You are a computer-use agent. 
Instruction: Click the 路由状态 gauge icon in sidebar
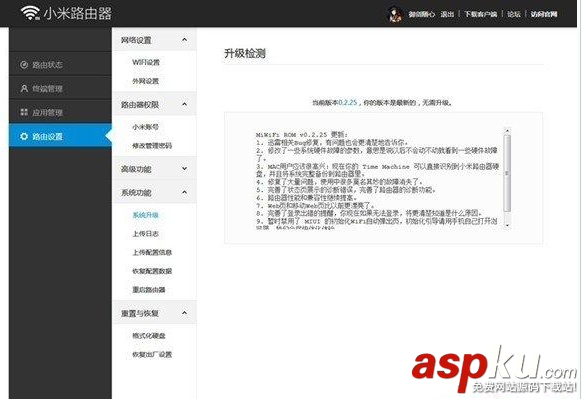pyautogui.click(x=24, y=65)
